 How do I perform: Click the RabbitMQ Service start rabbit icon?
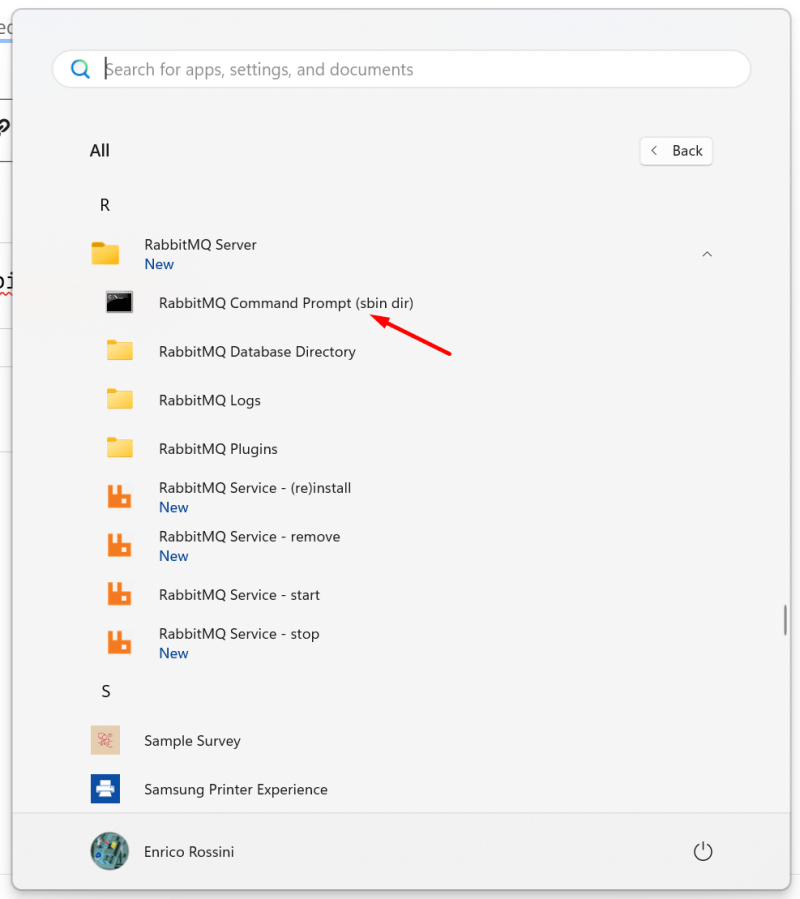pyautogui.click(x=119, y=594)
